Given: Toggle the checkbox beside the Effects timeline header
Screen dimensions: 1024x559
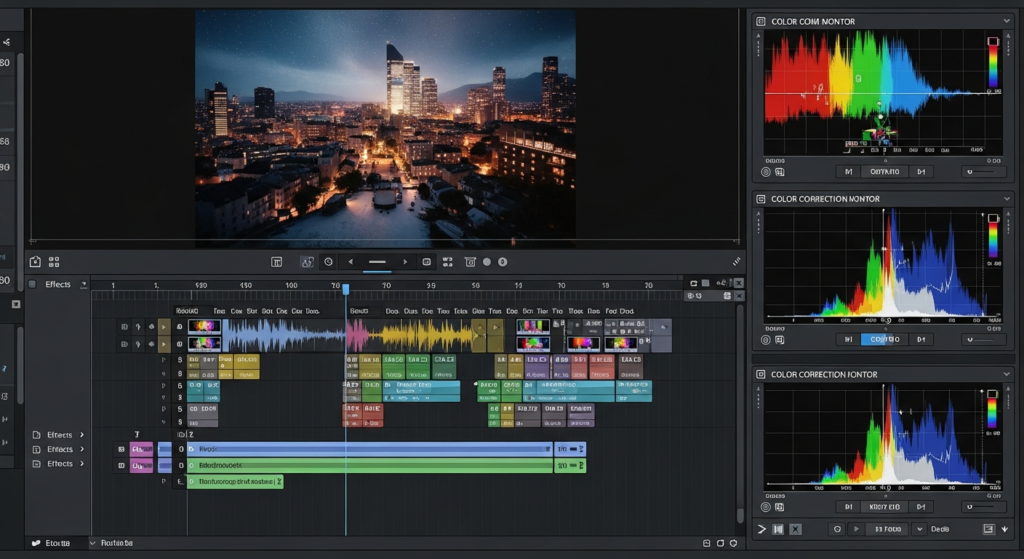Looking at the screenshot, I should 33,285.
